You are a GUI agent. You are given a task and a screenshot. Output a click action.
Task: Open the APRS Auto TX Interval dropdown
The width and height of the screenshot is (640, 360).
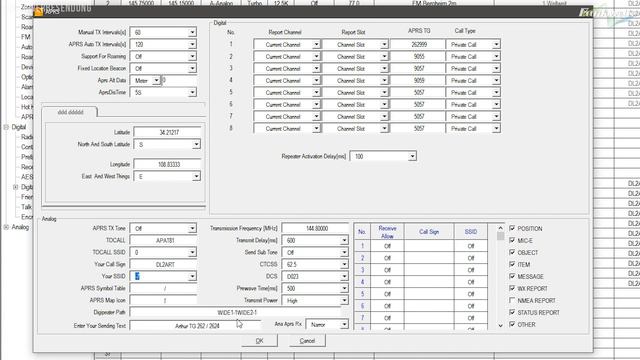pyautogui.click(x=192, y=44)
